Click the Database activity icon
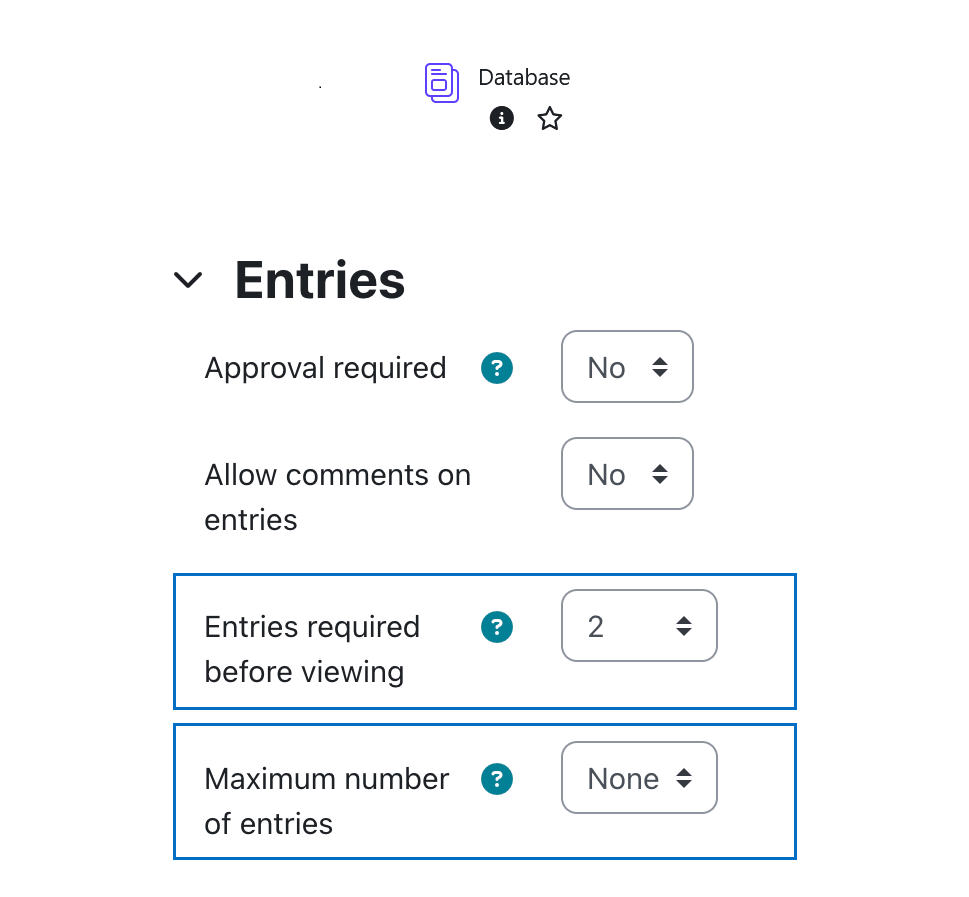The image size is (969, 897). [x=441, y=82]
